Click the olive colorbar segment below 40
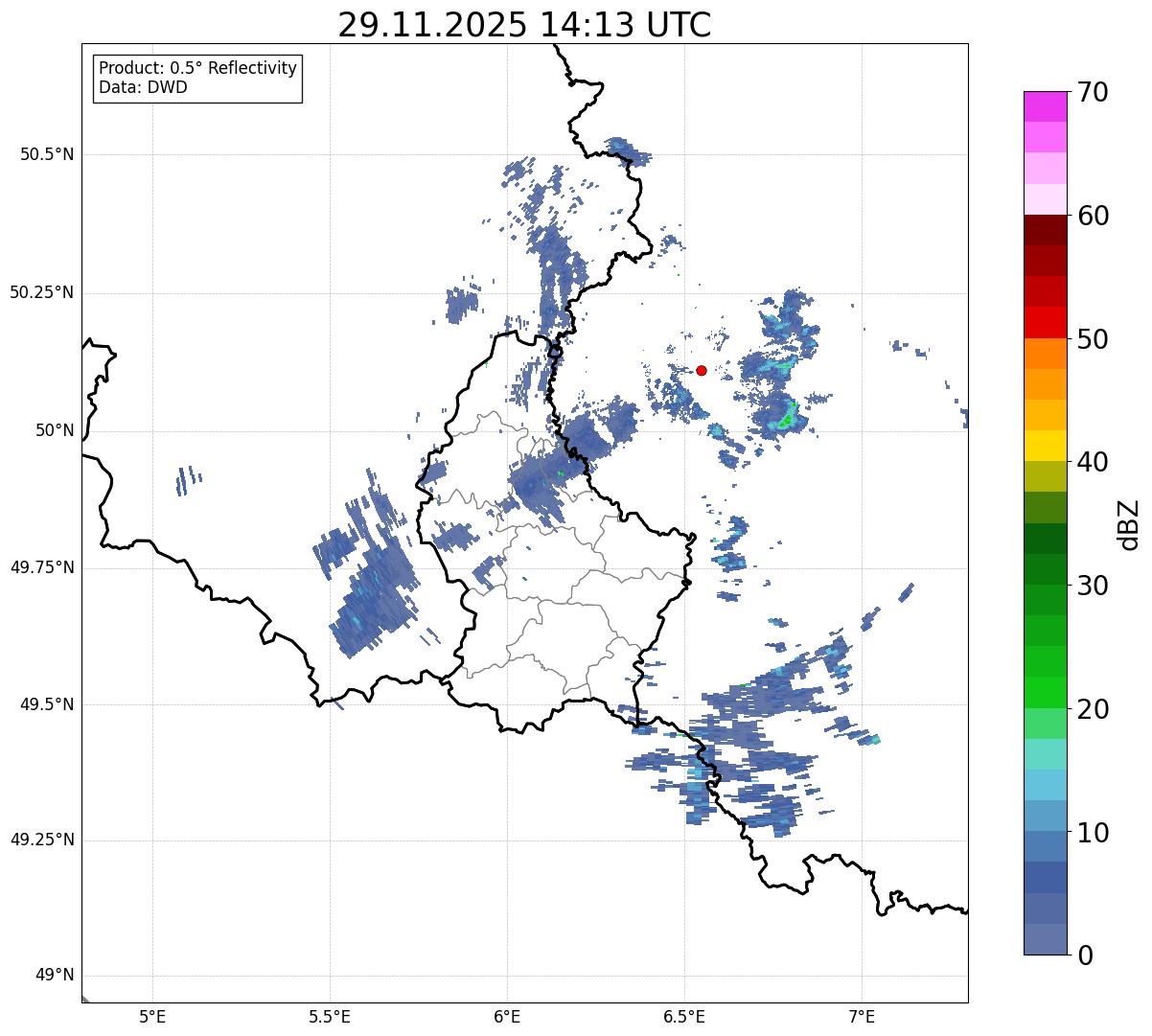The width and height of the screenshot is (1152, 1036). (1045, 476)
